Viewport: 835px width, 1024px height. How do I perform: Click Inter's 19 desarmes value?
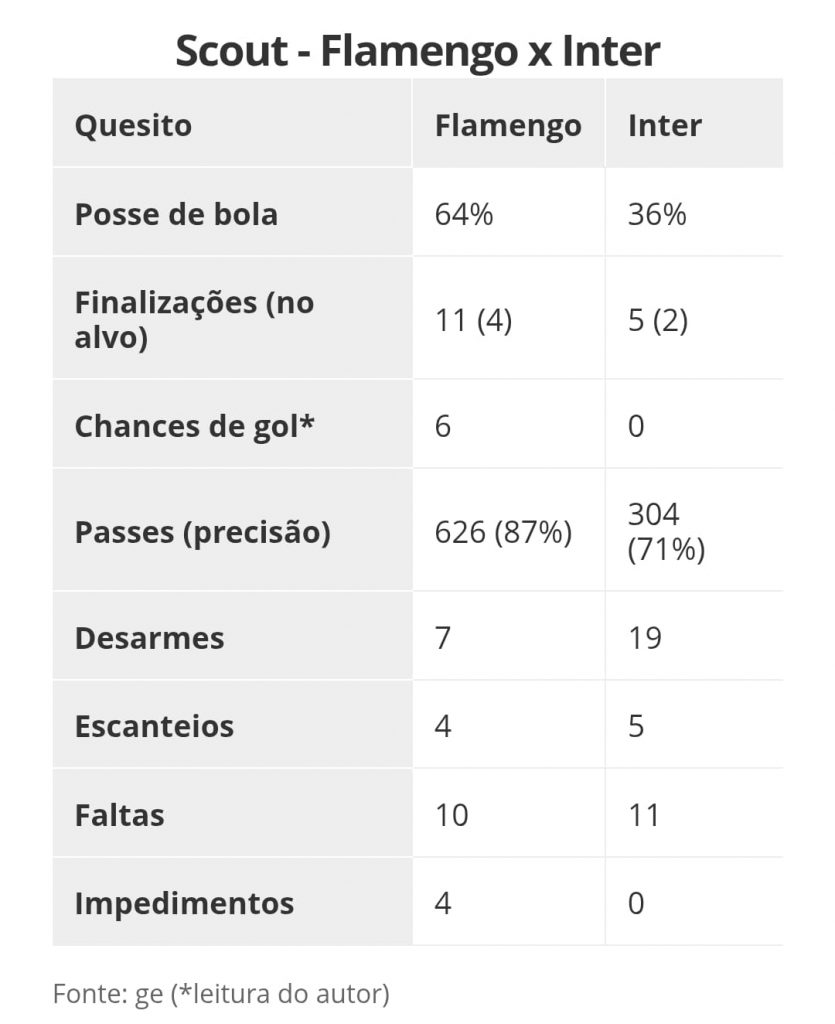click(645, 638)
